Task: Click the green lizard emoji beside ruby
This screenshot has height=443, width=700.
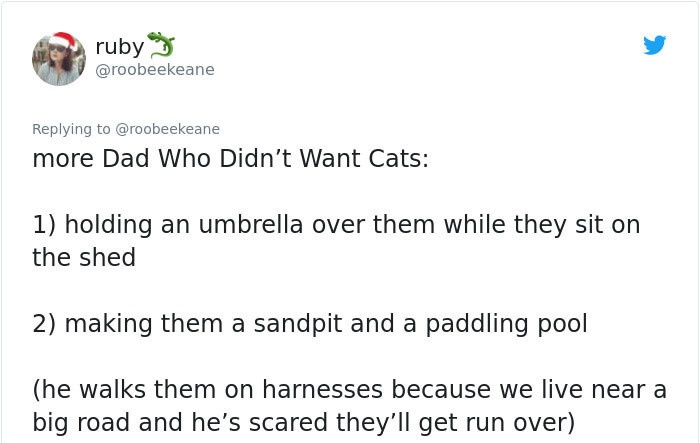Action: coord(161,45)
